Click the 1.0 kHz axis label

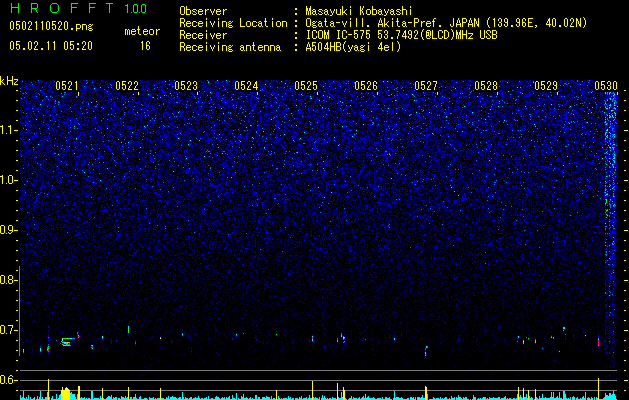(9, 180)
